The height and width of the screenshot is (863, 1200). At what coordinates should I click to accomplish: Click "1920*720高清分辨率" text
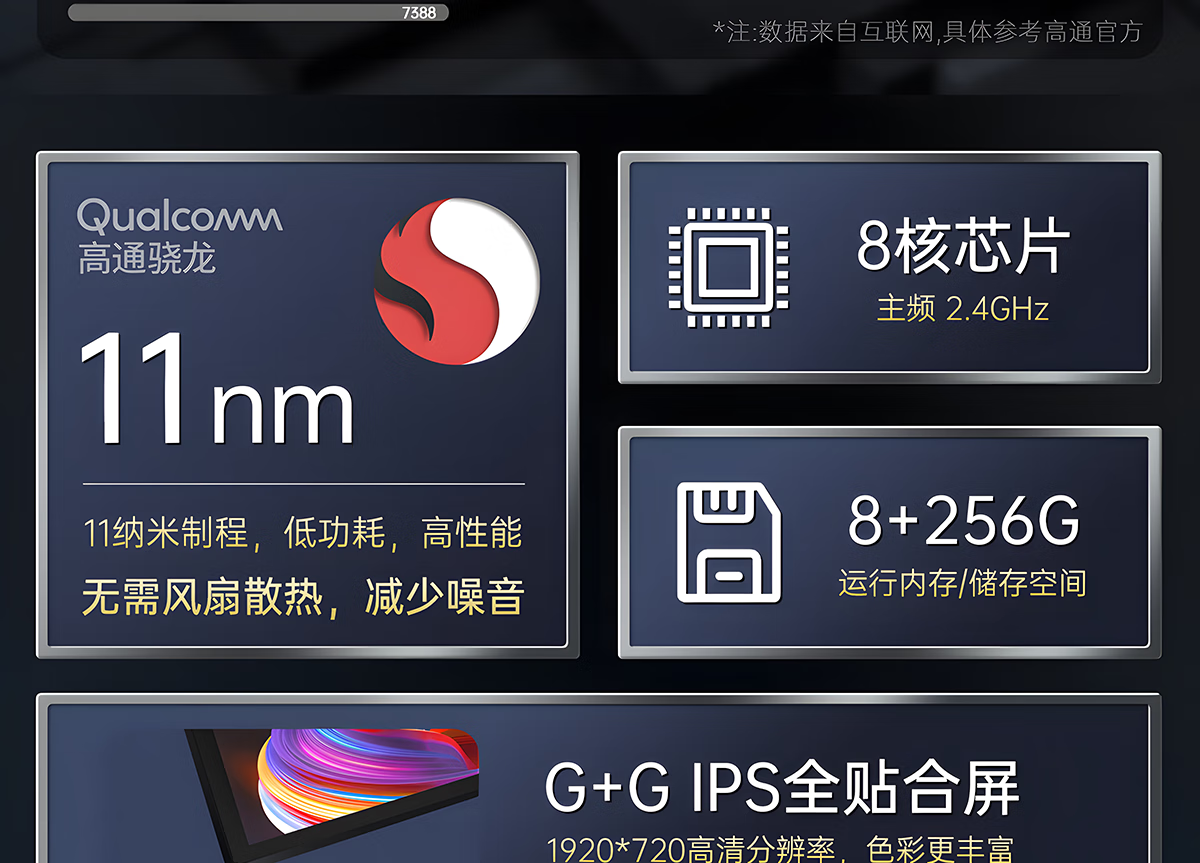pyautogui.click(x=691, y=850)
